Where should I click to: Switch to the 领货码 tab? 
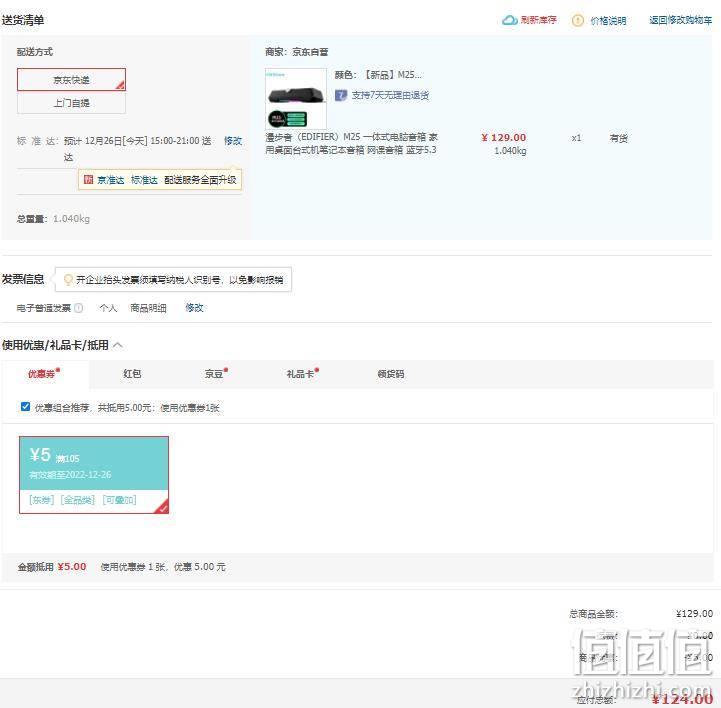tap(391, 374)
